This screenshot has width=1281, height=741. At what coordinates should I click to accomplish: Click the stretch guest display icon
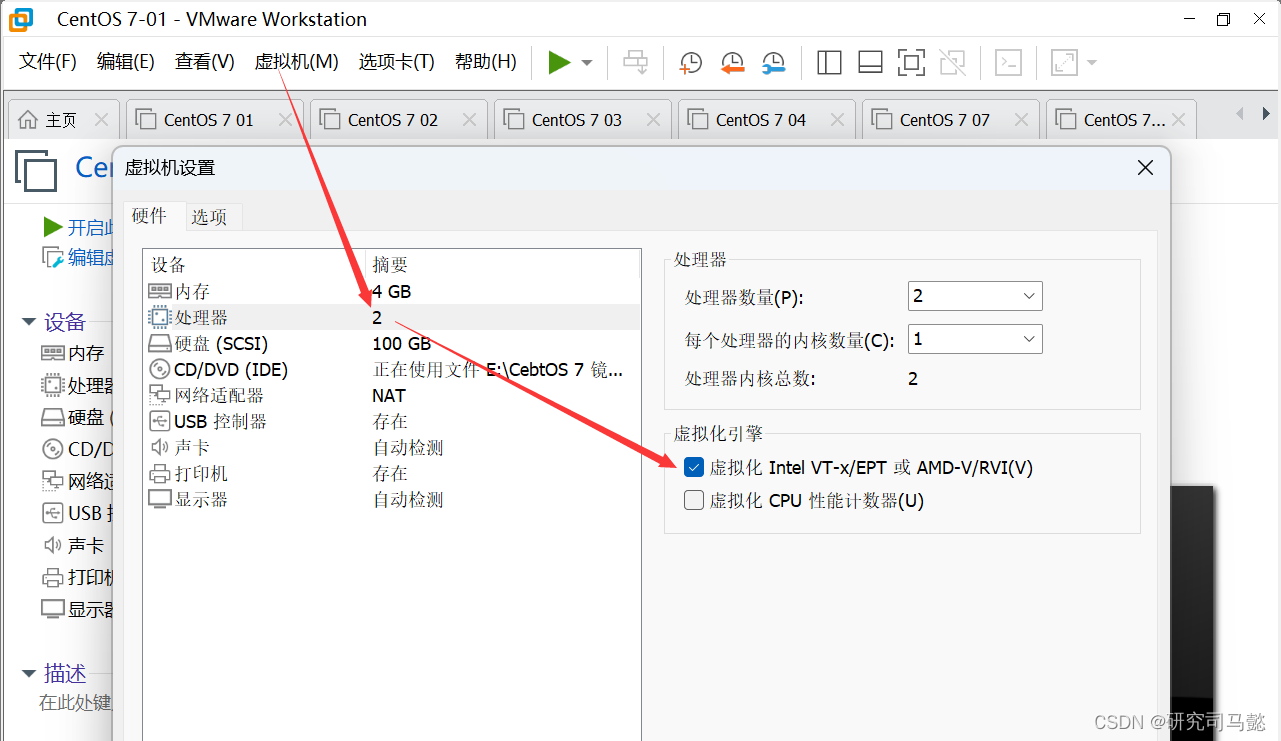click(x=1064, y=62)
